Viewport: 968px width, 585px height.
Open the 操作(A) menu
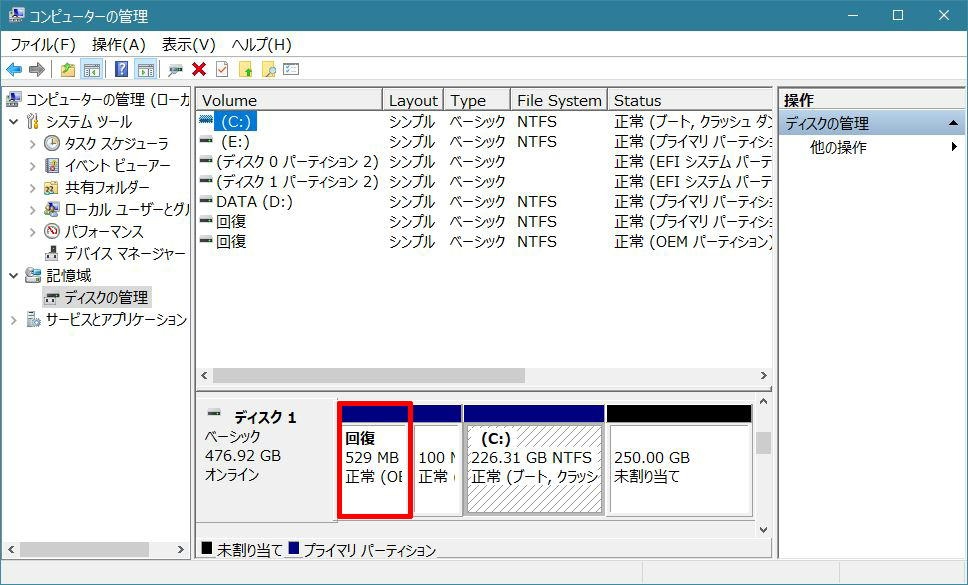[119, 44]
